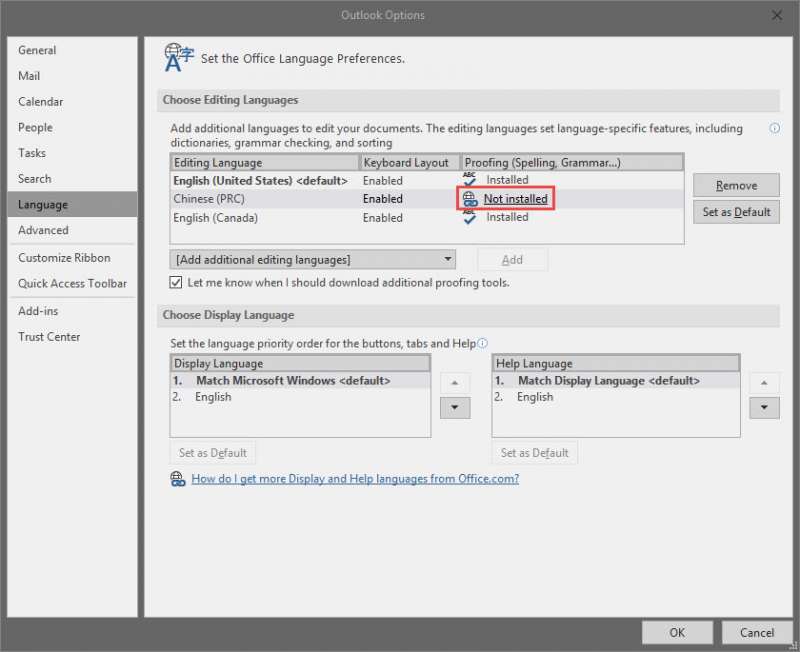This screenshot has width=800, height=652.
Task: Click the Remove button
Action: (736, 185)
